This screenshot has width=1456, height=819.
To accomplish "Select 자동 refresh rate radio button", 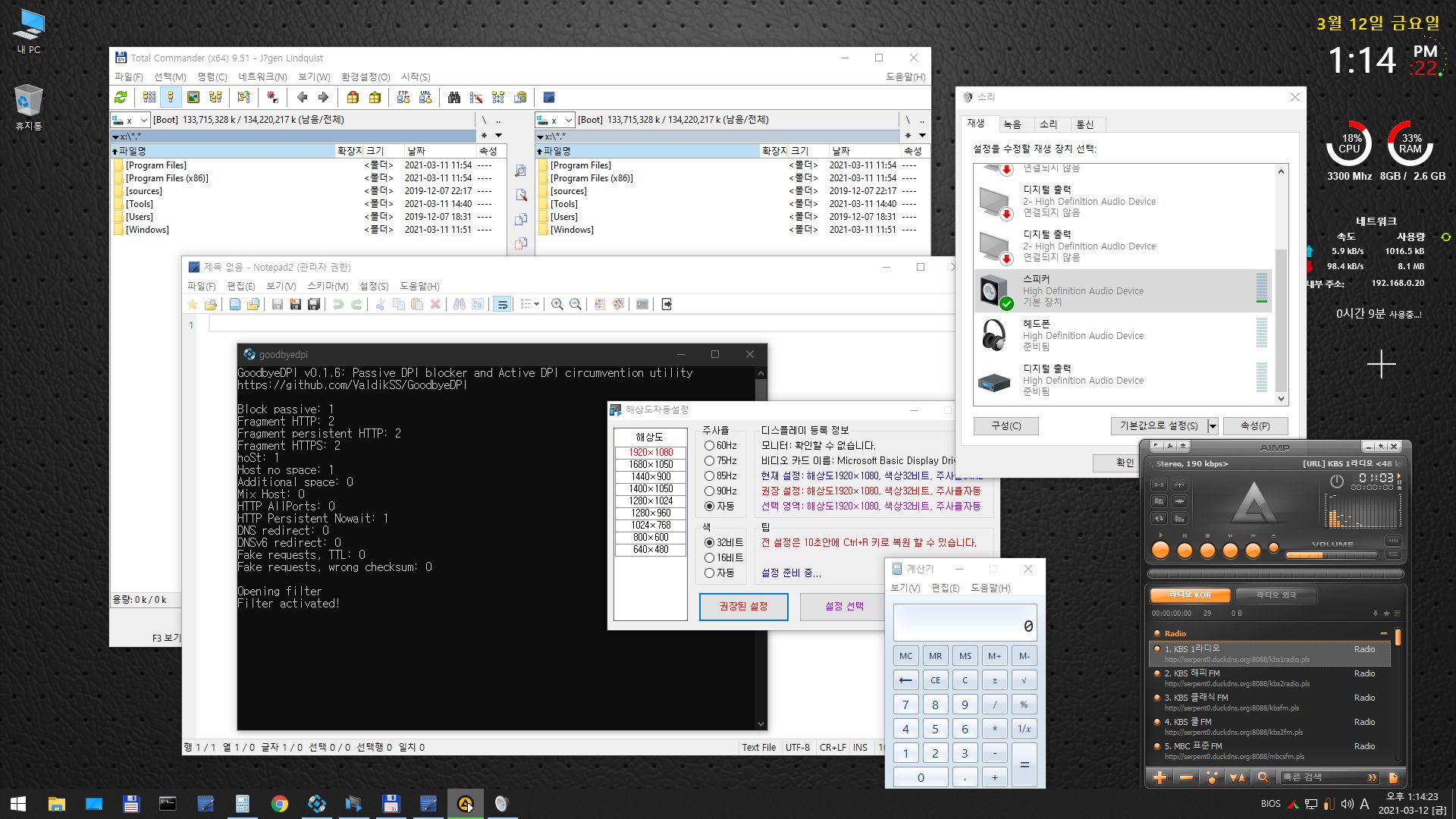I will pos(719,507).
